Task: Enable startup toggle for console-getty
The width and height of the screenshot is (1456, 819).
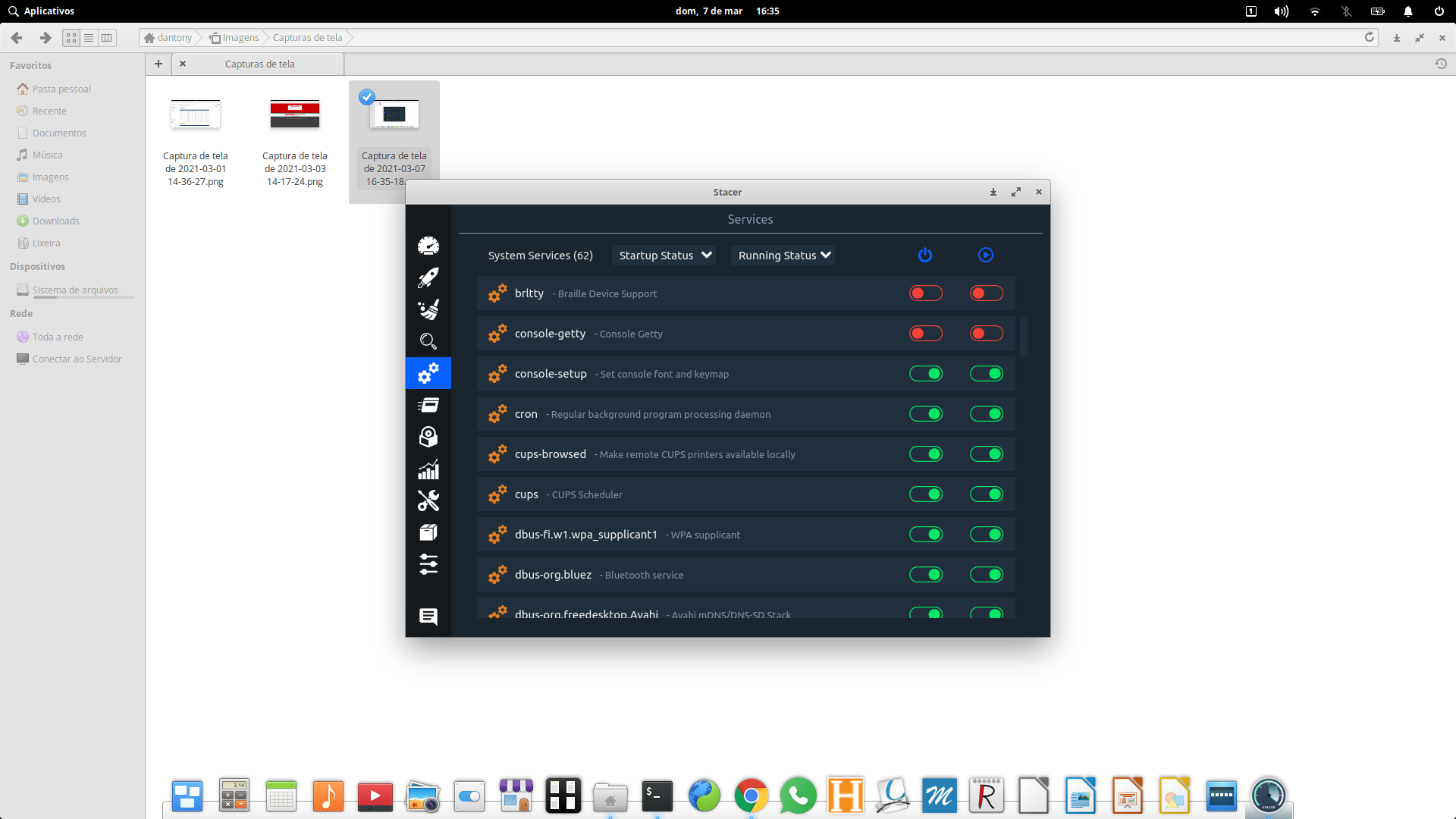Action: pos(926,334)
